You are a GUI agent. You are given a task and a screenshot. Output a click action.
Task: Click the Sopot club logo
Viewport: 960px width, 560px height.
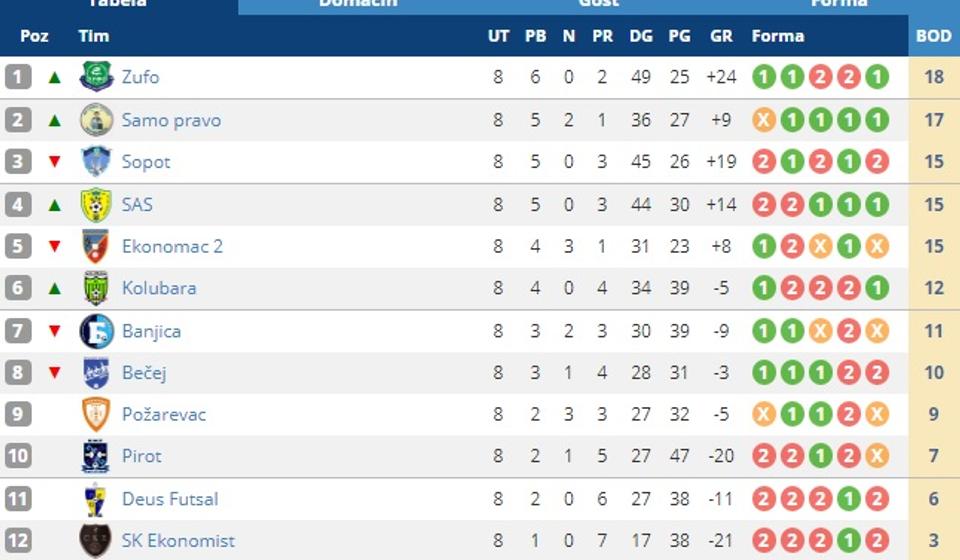coord(96,162)
